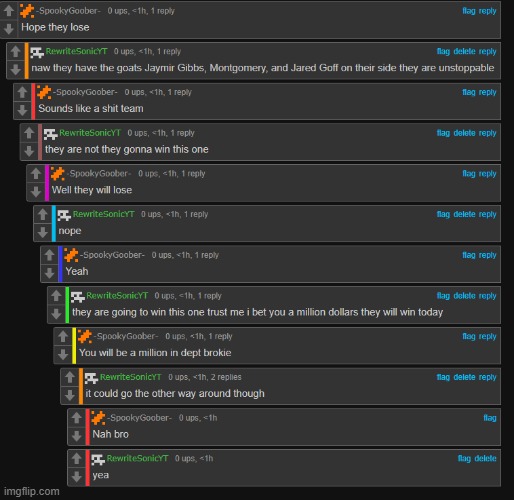Upvote the 'Nah bro' comment

click(77, 418)
